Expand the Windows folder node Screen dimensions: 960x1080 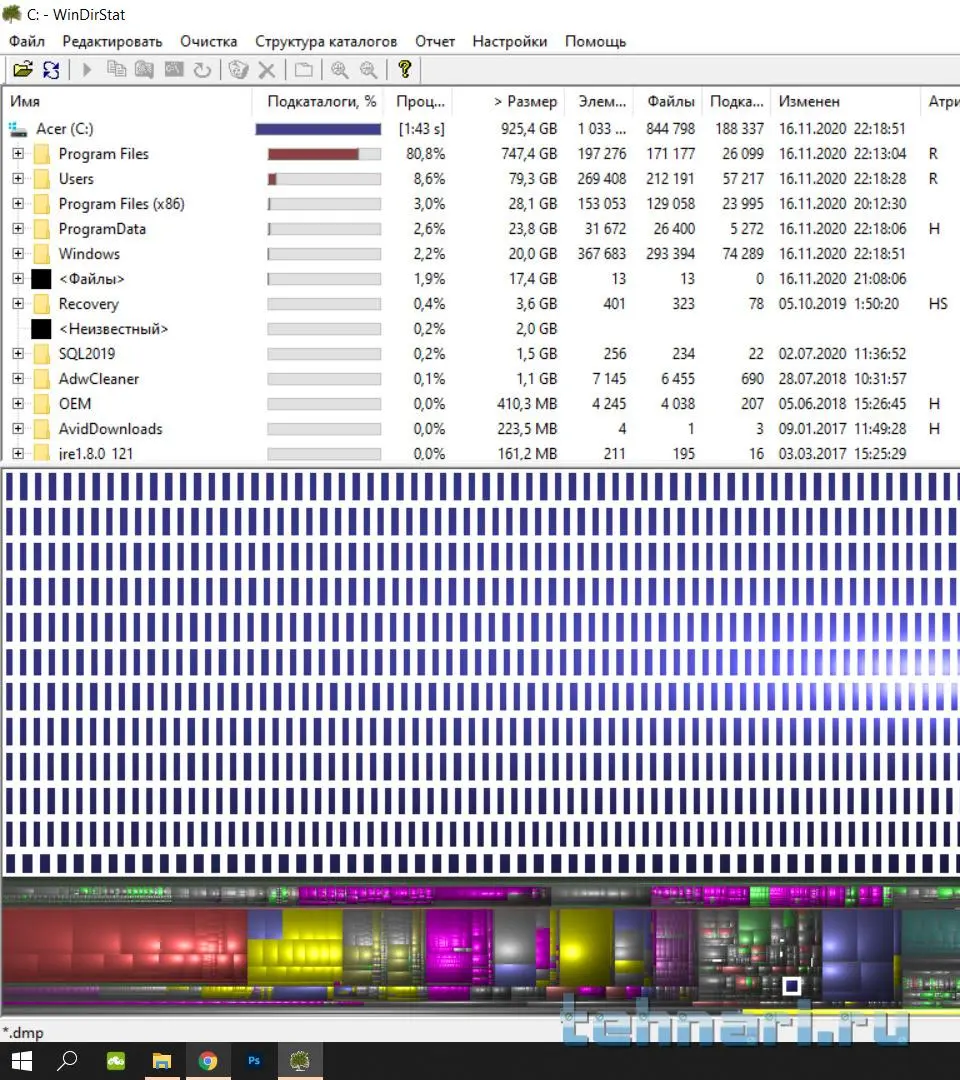coord(18,253)
